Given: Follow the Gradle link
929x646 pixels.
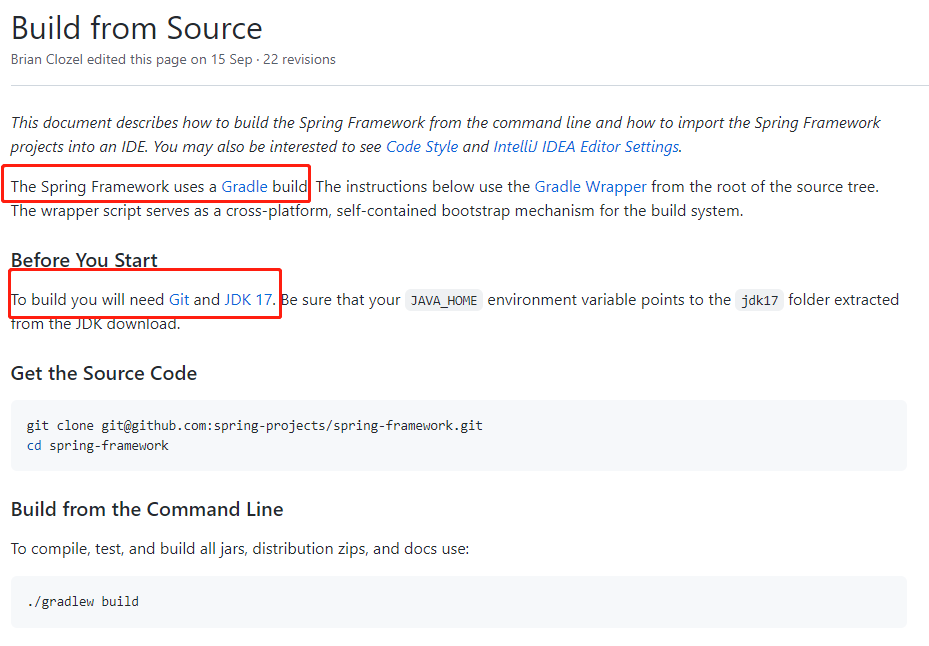Looking at the screenshot, I should pyautogui.click(x=244, y=187).
